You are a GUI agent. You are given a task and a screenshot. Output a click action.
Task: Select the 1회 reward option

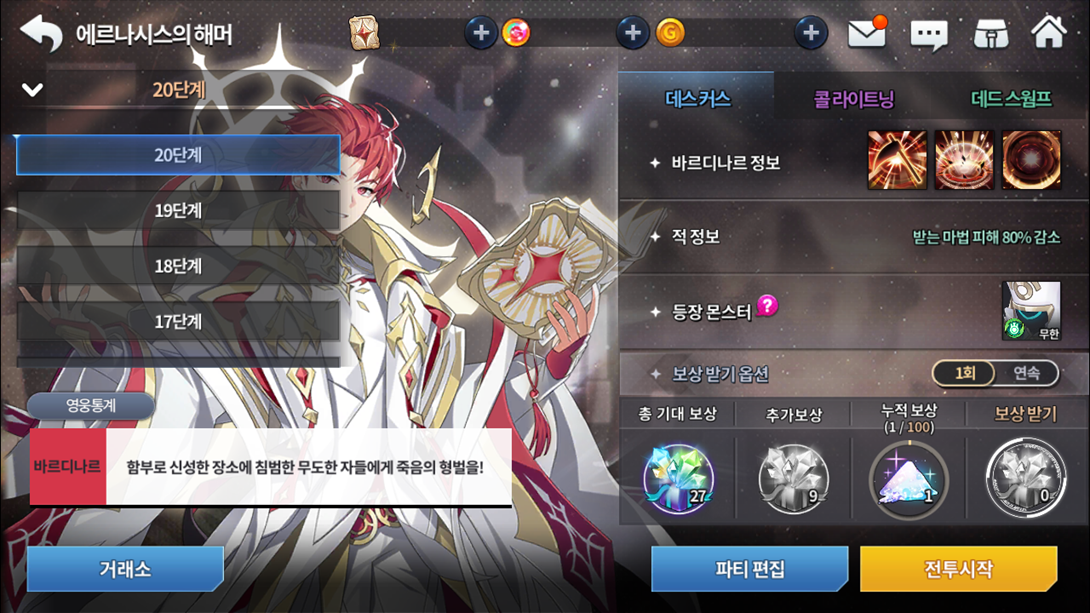click(x=965, y=373)
